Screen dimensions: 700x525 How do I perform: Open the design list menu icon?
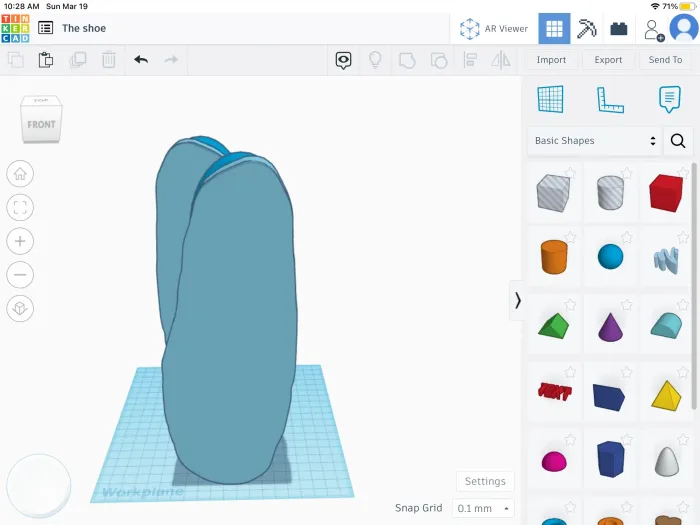coord(46,28)
